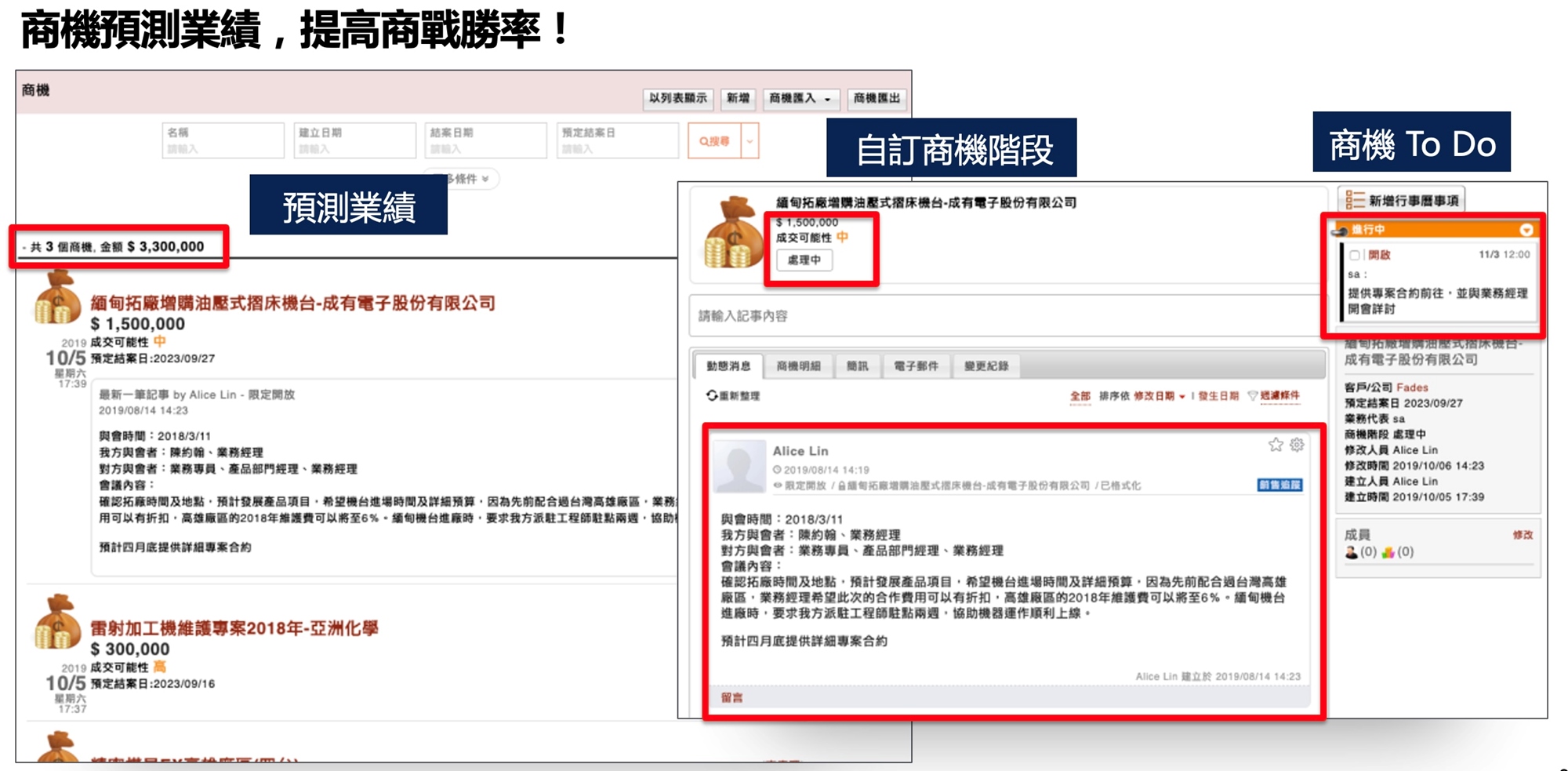Click the 處理中 stage button
The image size is (1568, 771).
[804, 260]
